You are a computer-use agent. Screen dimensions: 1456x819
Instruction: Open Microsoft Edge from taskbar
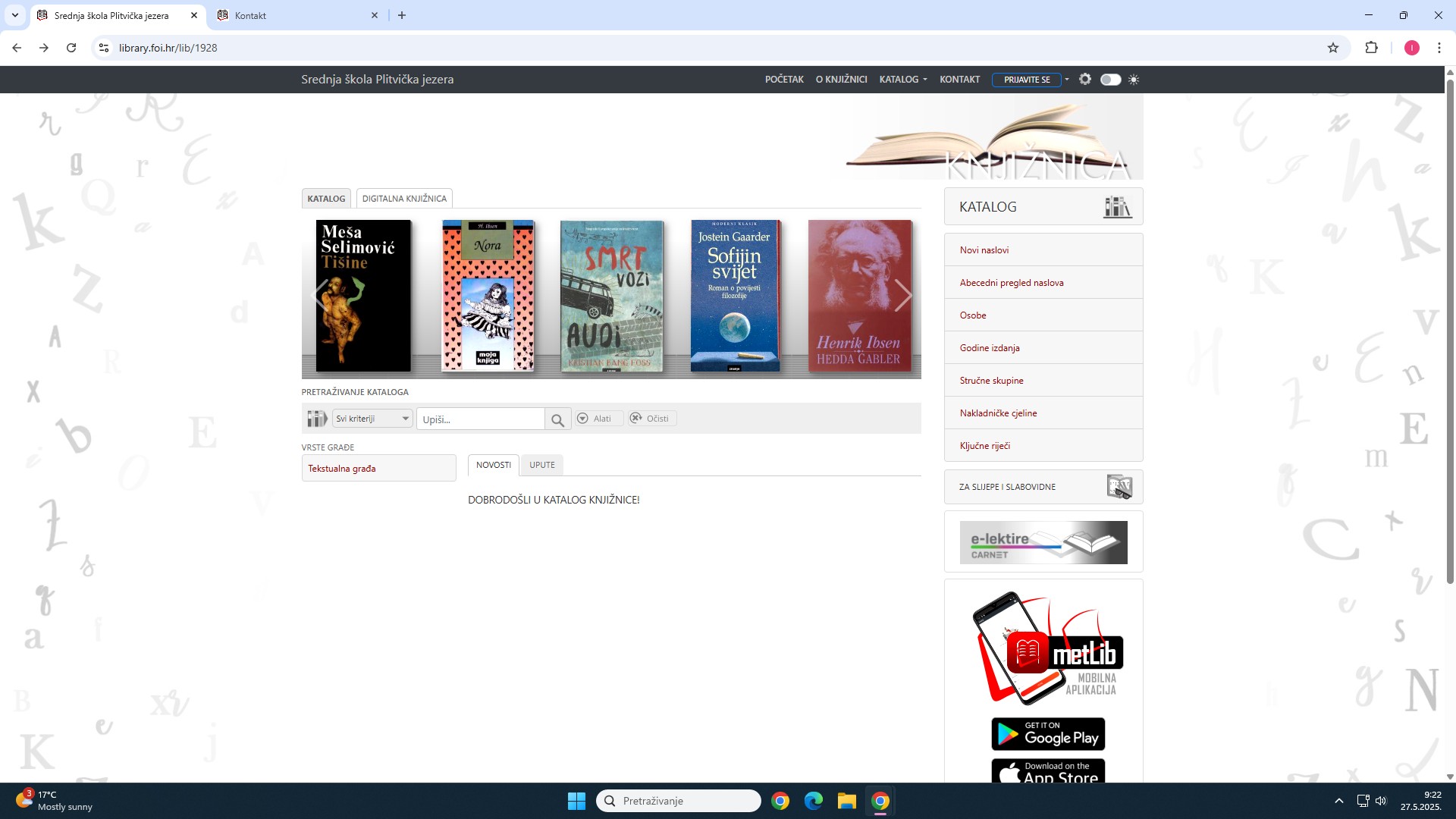(x=814, y=801)
